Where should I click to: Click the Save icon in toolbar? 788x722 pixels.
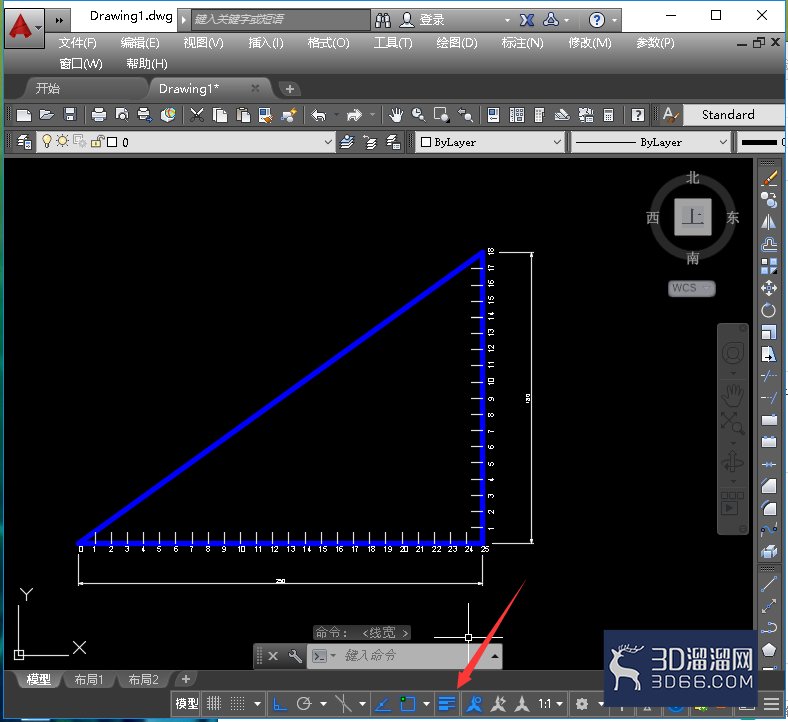click(x=70, y=115)
